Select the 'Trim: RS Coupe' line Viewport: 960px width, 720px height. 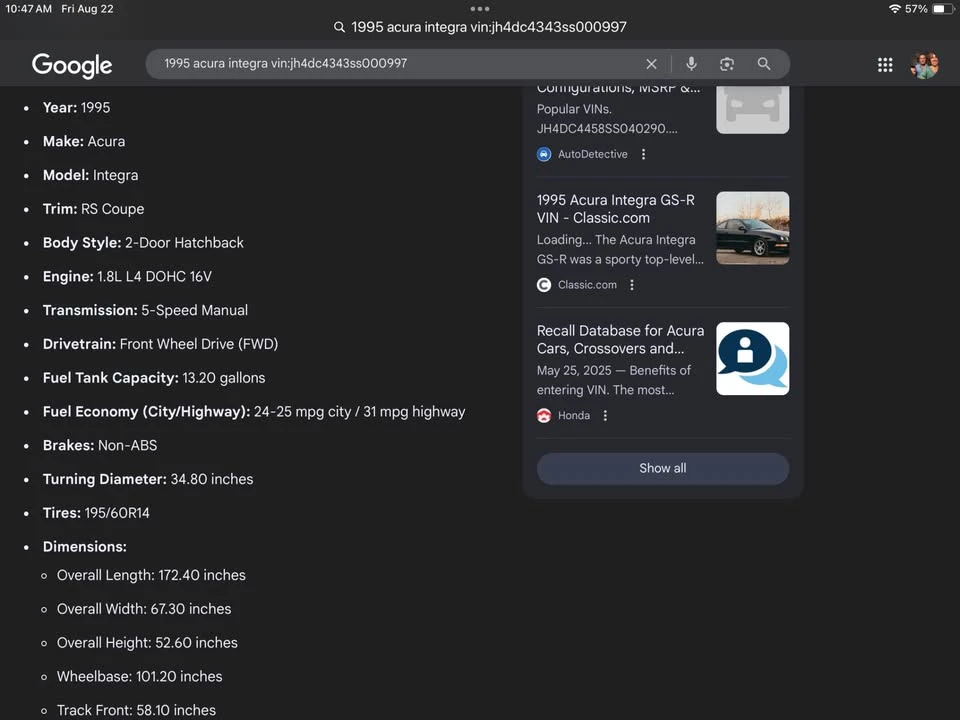tap(93, 209)
